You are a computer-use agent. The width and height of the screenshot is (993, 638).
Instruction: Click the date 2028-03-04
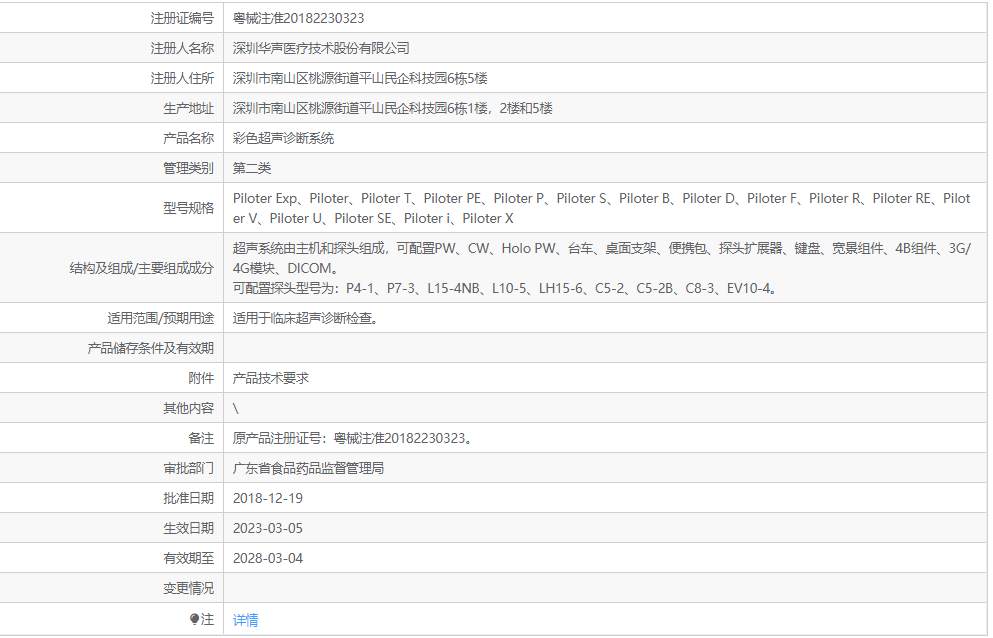tap(268, 558)
